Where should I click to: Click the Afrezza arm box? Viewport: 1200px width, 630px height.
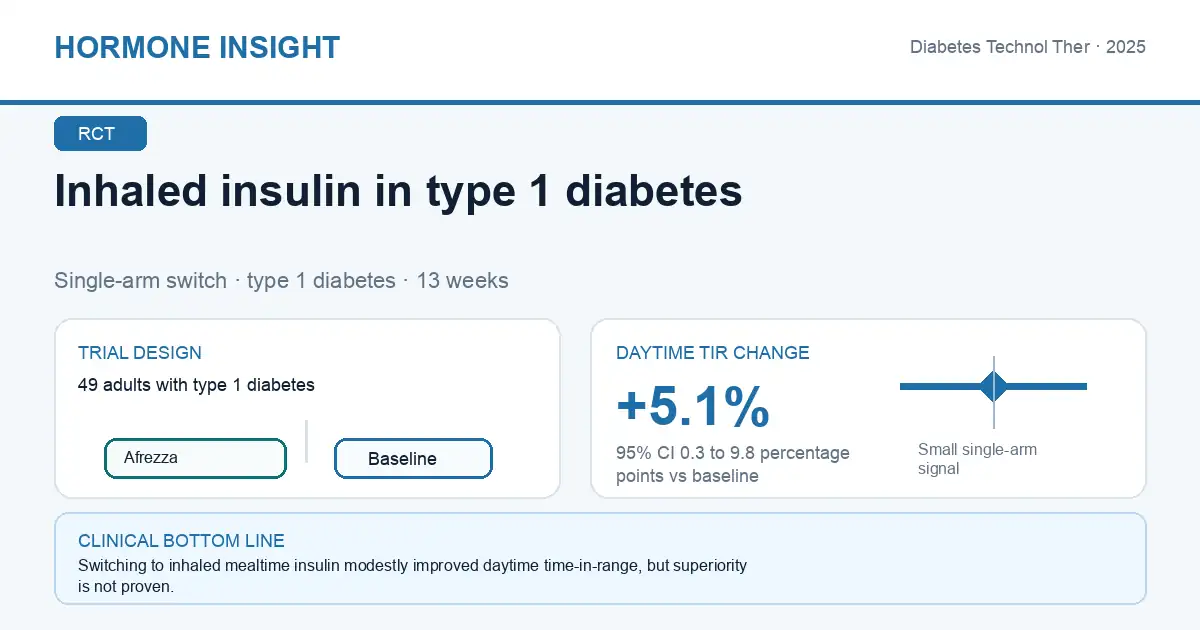pos(196,458)
